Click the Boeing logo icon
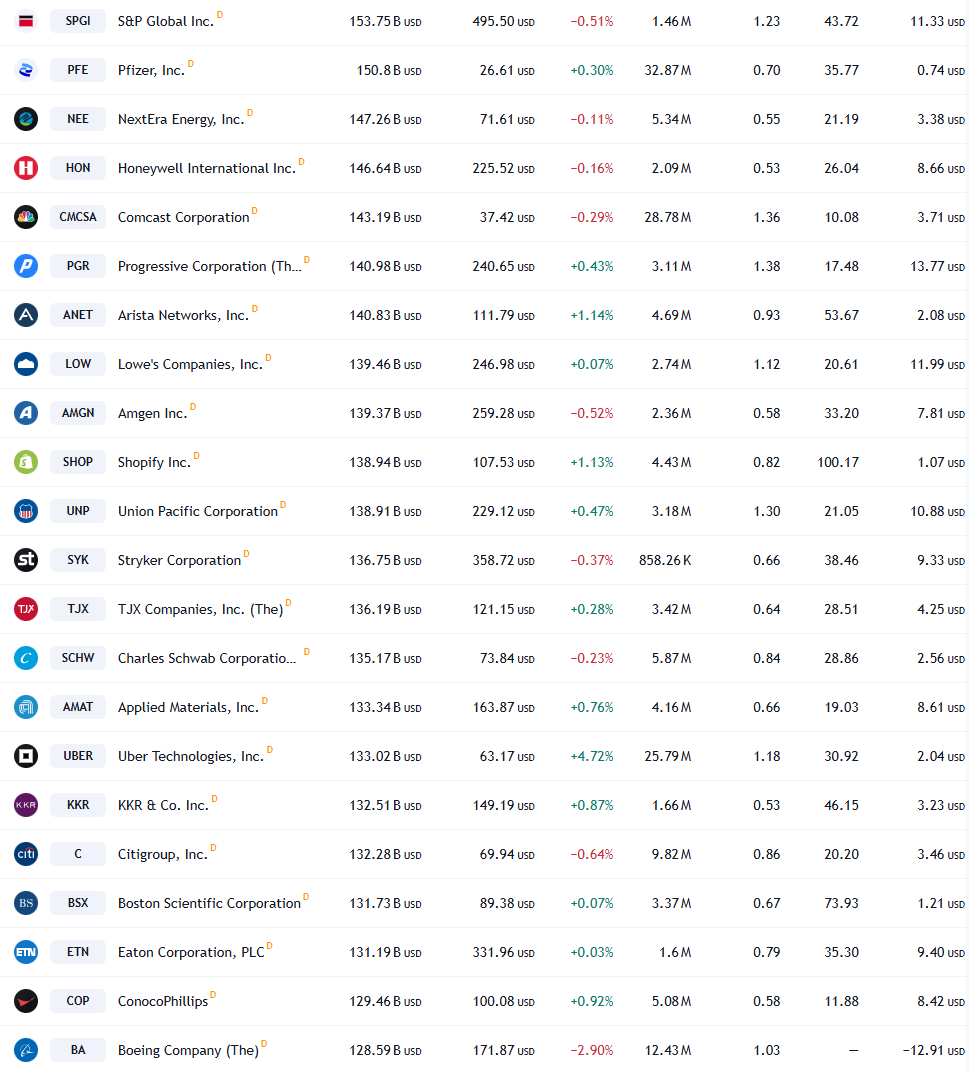 pyautogui.click(x=26, y=1050)
